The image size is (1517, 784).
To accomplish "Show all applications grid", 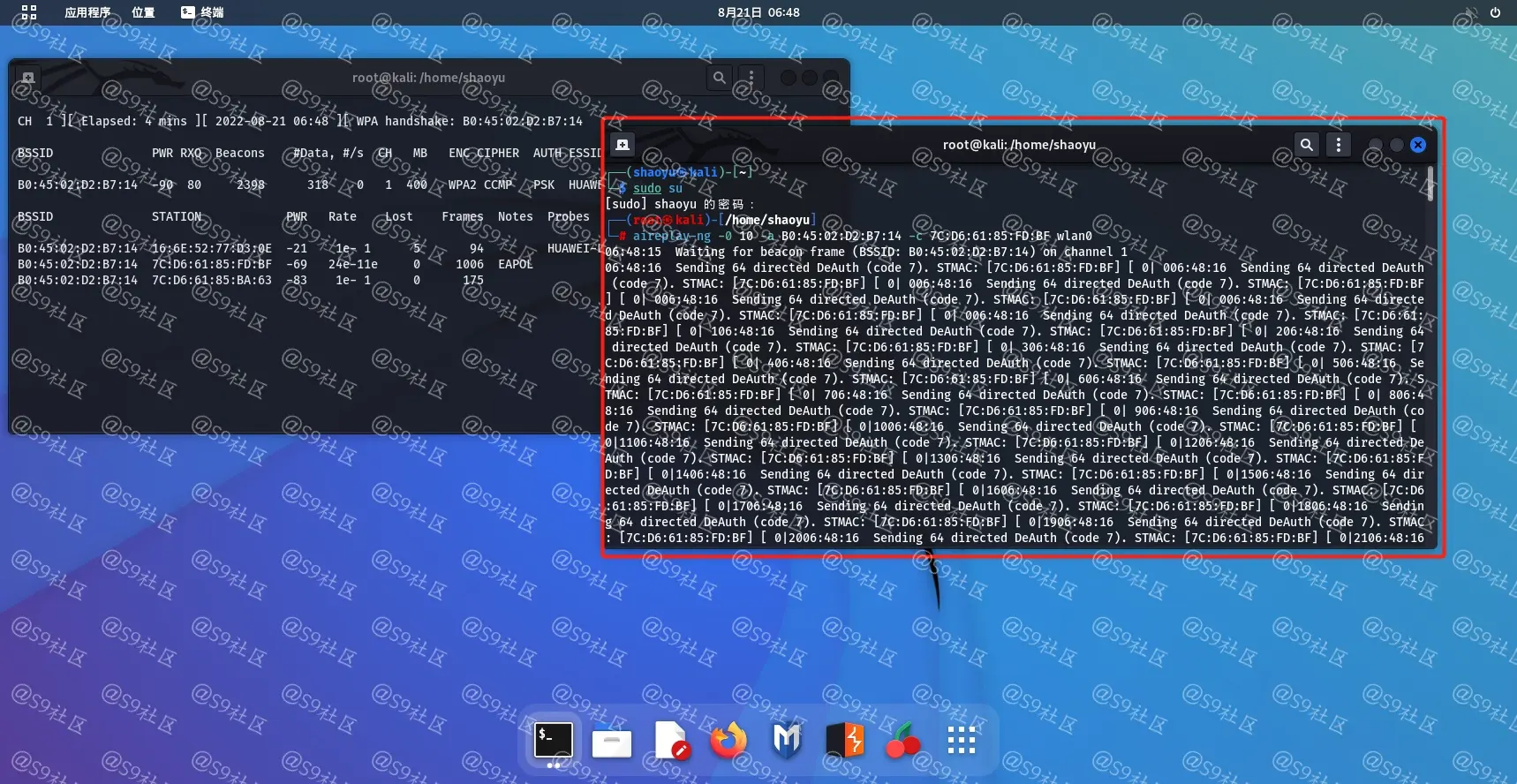I will (961, 740).
